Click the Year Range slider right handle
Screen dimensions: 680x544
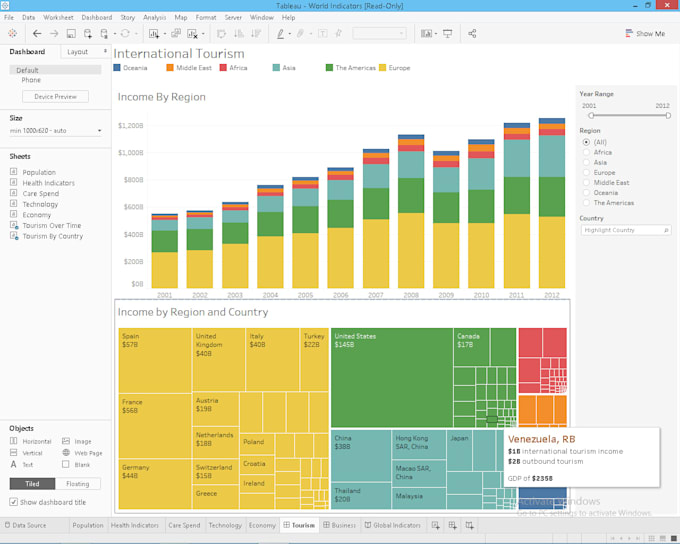point(668,115)
